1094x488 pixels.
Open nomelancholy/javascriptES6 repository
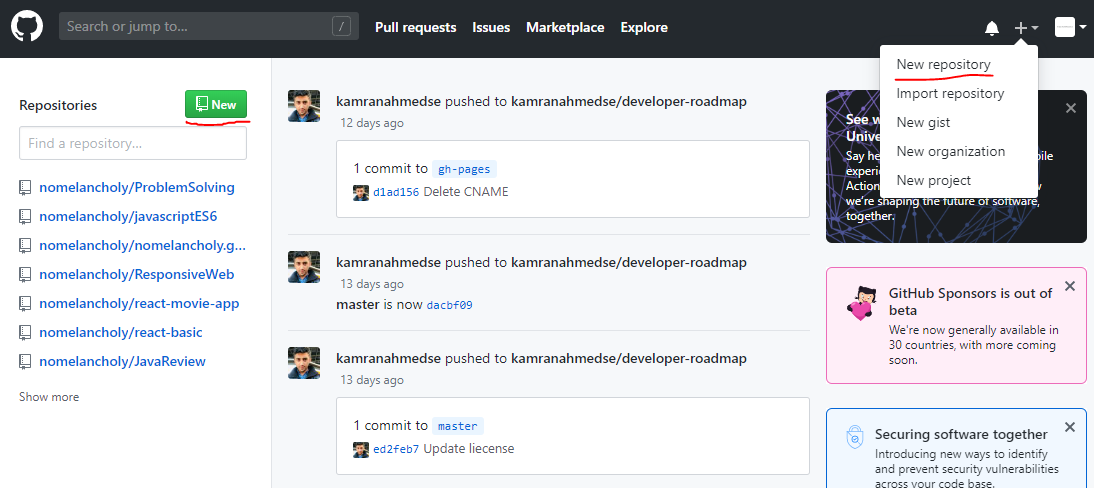(128, 216)
